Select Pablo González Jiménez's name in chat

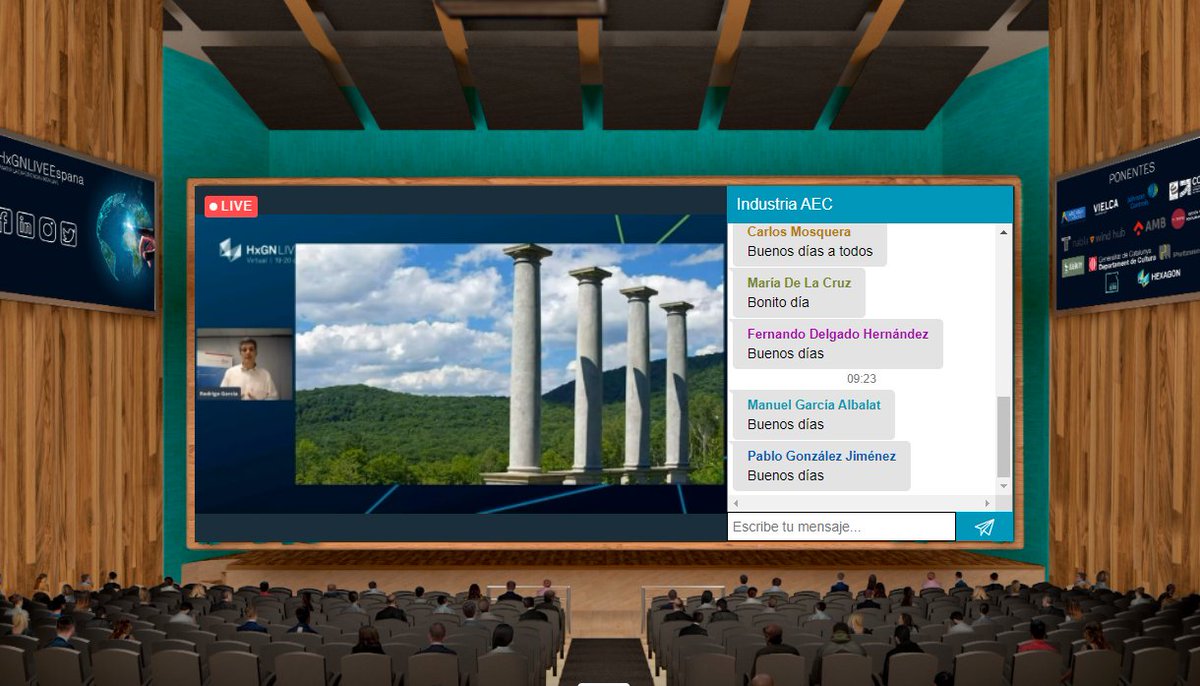point(822,456)
